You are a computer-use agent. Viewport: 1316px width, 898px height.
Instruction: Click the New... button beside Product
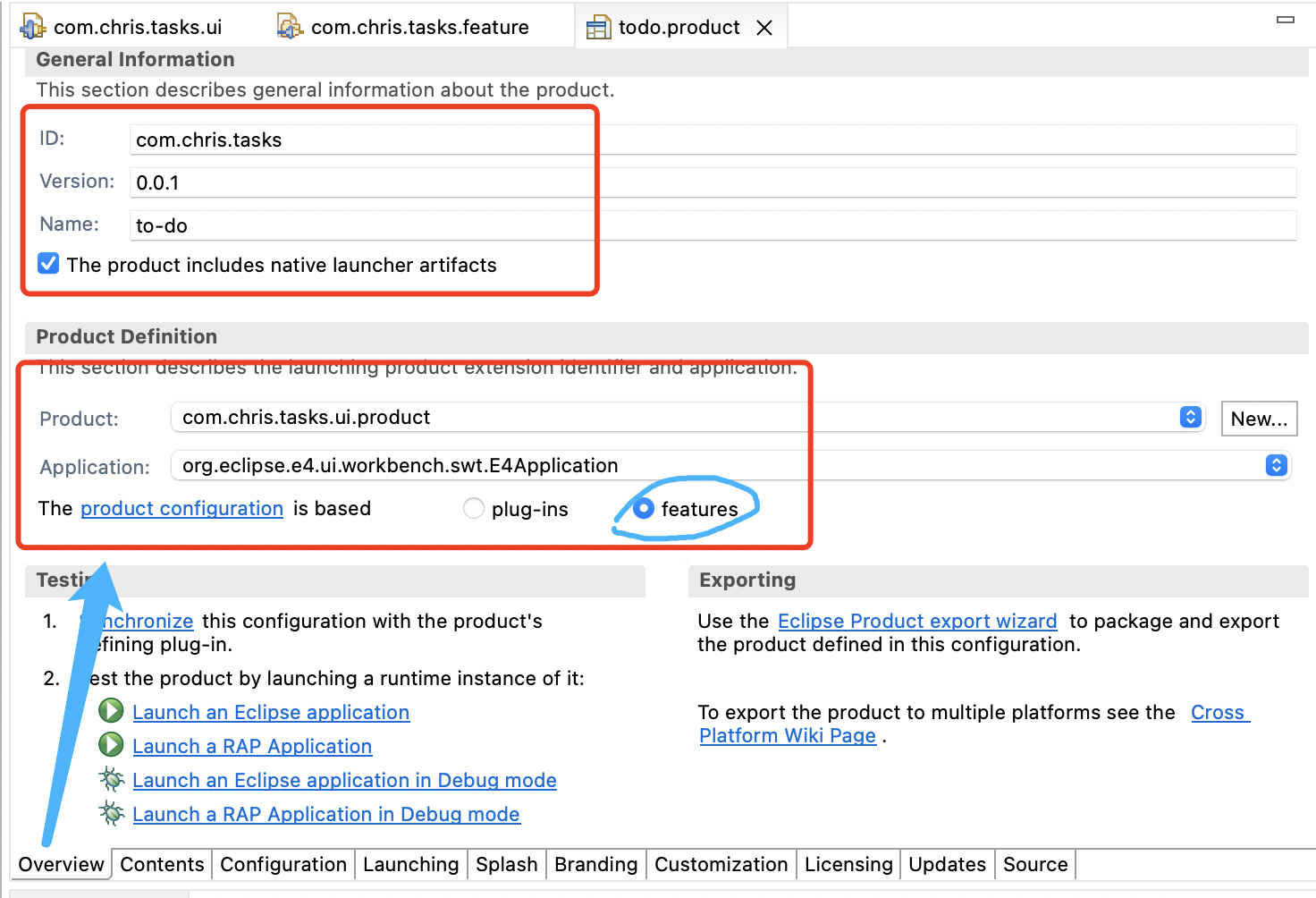[1259, 419]
